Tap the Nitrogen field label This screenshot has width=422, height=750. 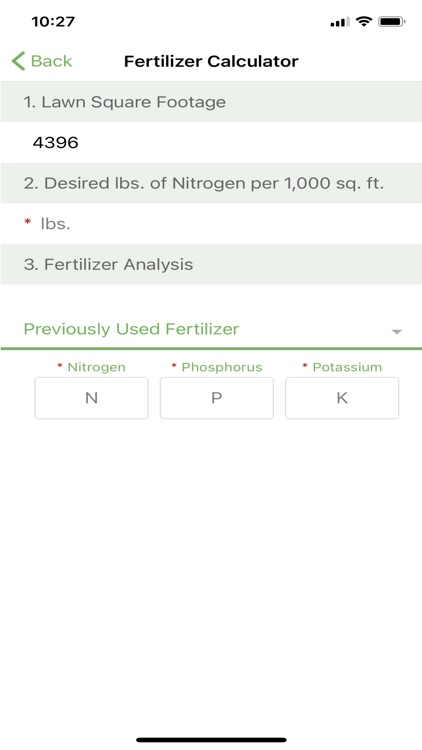click(96, 367)
